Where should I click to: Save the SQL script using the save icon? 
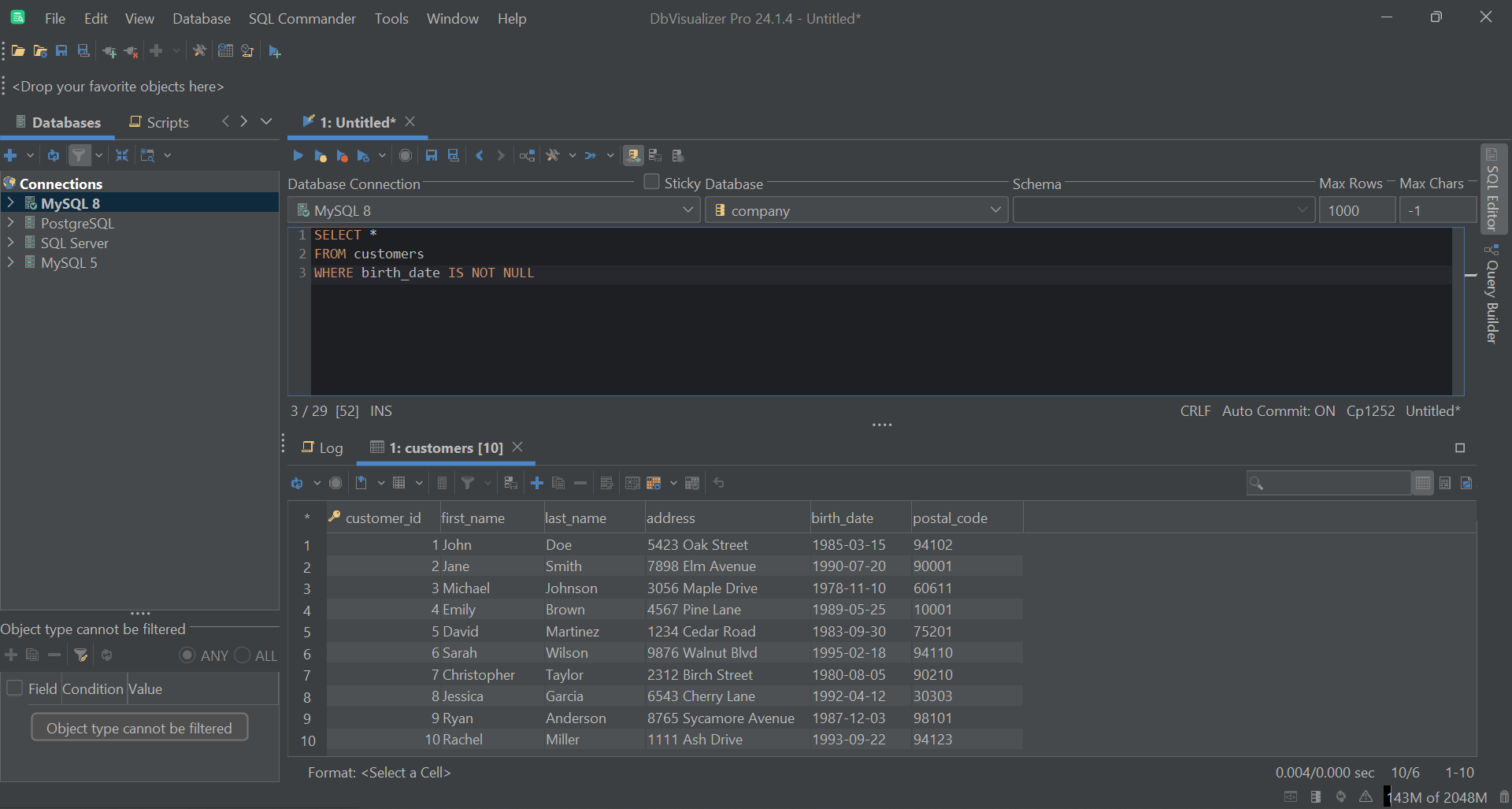(431, 155)
